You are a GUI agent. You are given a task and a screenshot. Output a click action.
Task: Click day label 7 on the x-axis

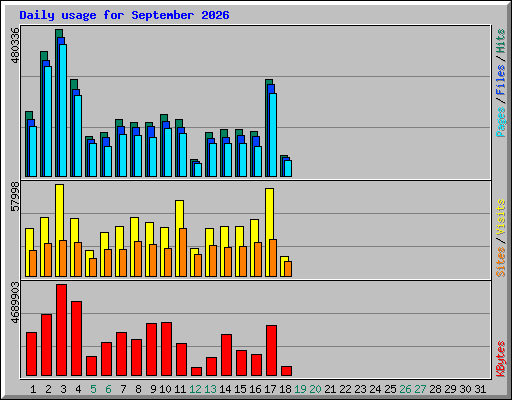[x=123, y=389]
